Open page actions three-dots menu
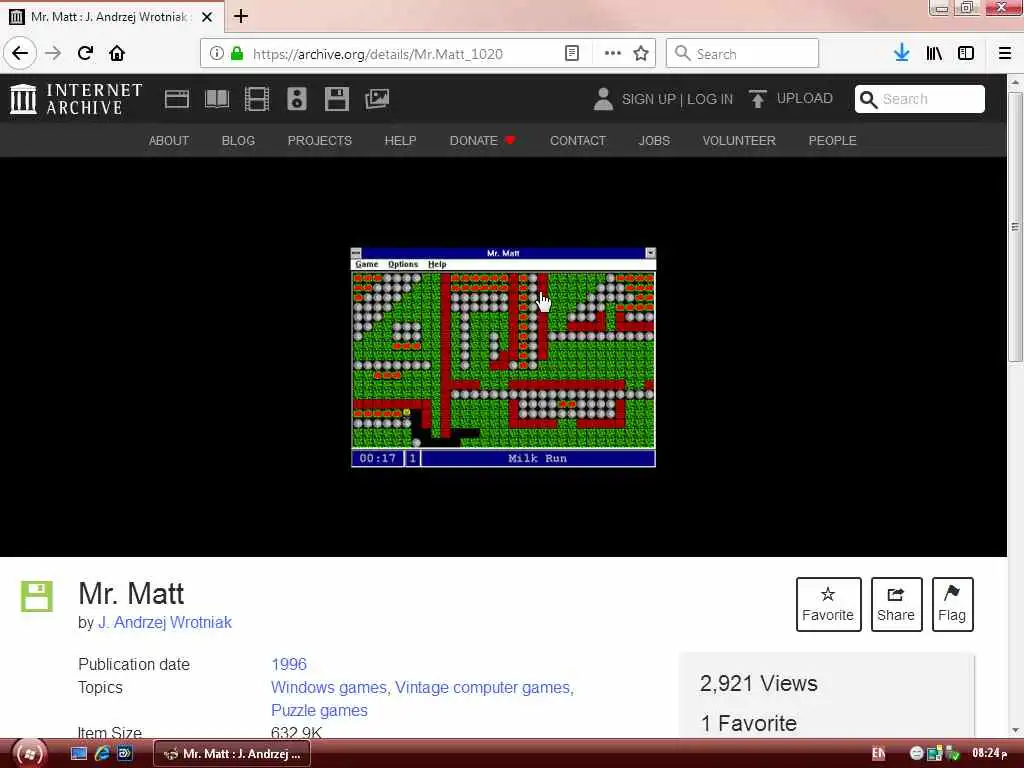The image size is (1024, 768). point(612,54)
